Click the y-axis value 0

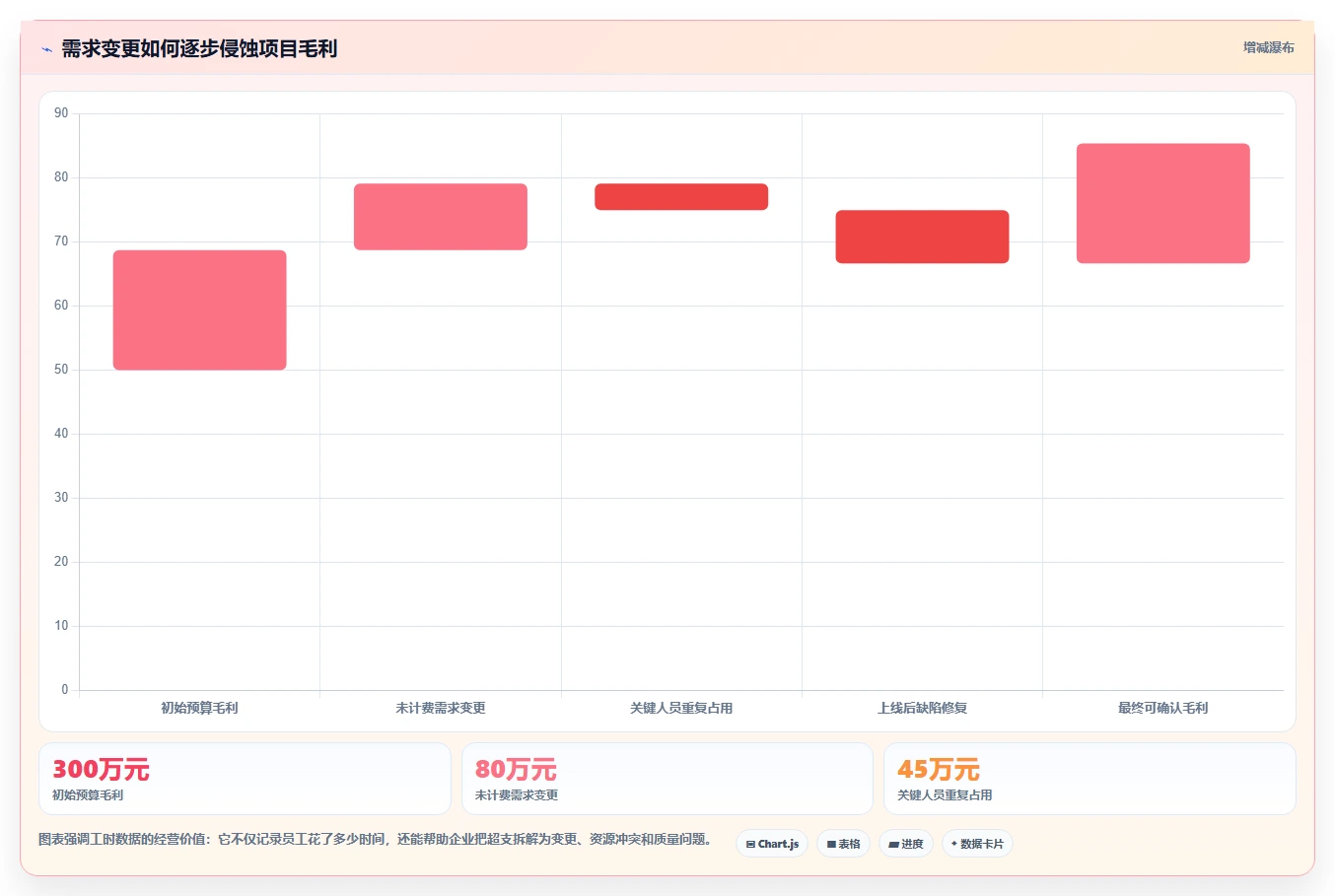pyautogui.click(x=65, y=690)
